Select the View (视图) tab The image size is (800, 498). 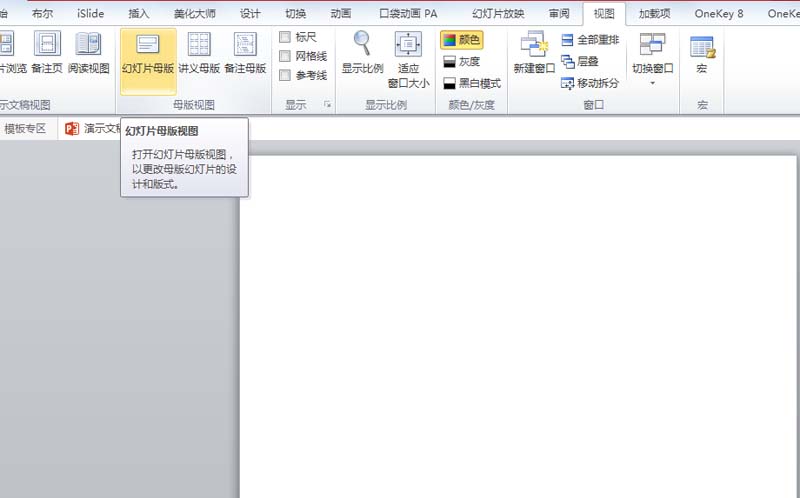[x=604, y=14]
